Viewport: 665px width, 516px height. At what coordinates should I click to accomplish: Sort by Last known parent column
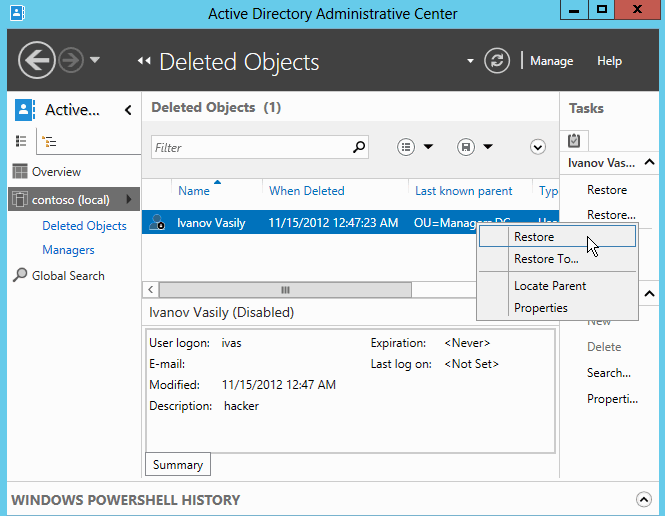click(464, 191)
